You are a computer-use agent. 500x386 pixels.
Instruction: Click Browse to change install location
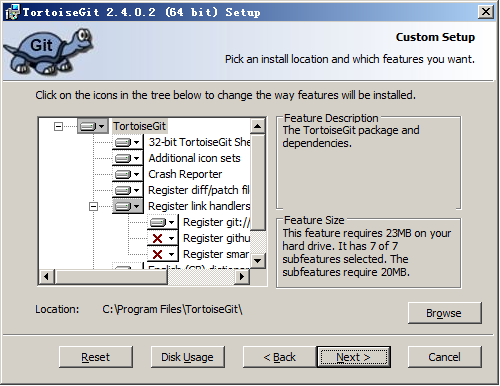(x=444, y=313)
